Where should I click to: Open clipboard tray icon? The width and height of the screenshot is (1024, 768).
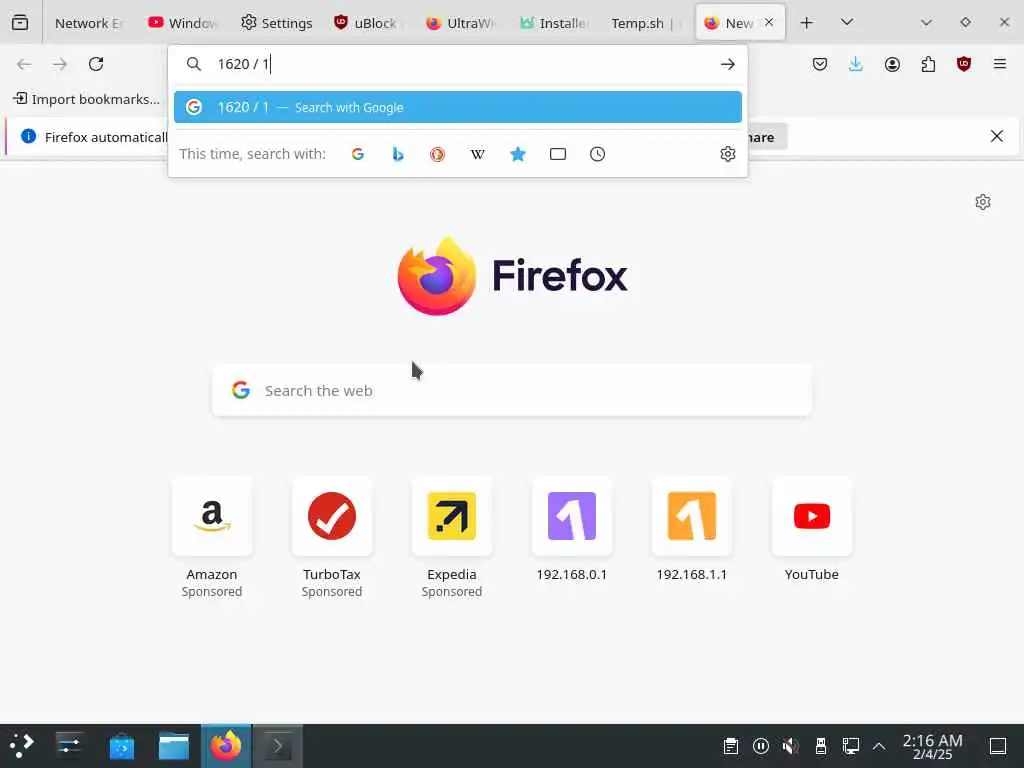pos(731,746)
